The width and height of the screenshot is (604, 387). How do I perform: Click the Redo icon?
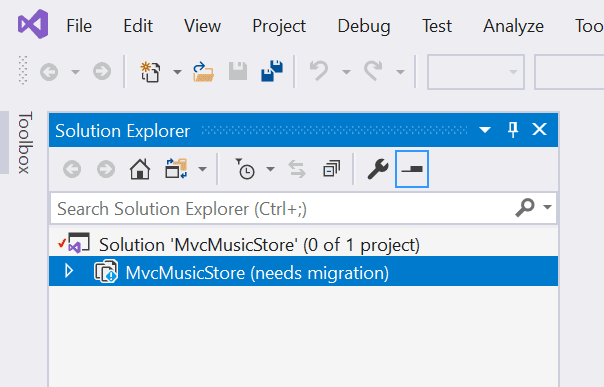click(x=373, y=71)
